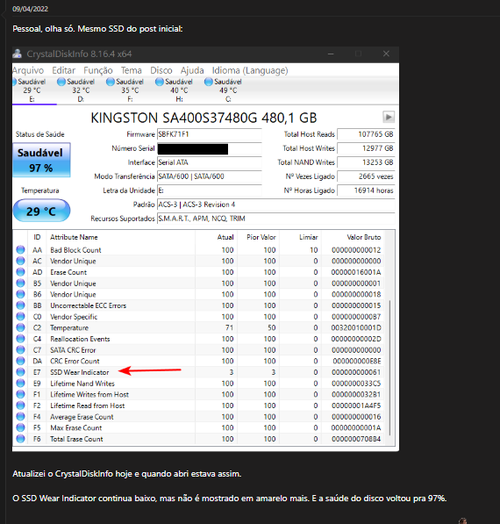
Task: Click the status dot of SSD Wear Indicator row
Action: pyautogui.click(x=20, y=372)
